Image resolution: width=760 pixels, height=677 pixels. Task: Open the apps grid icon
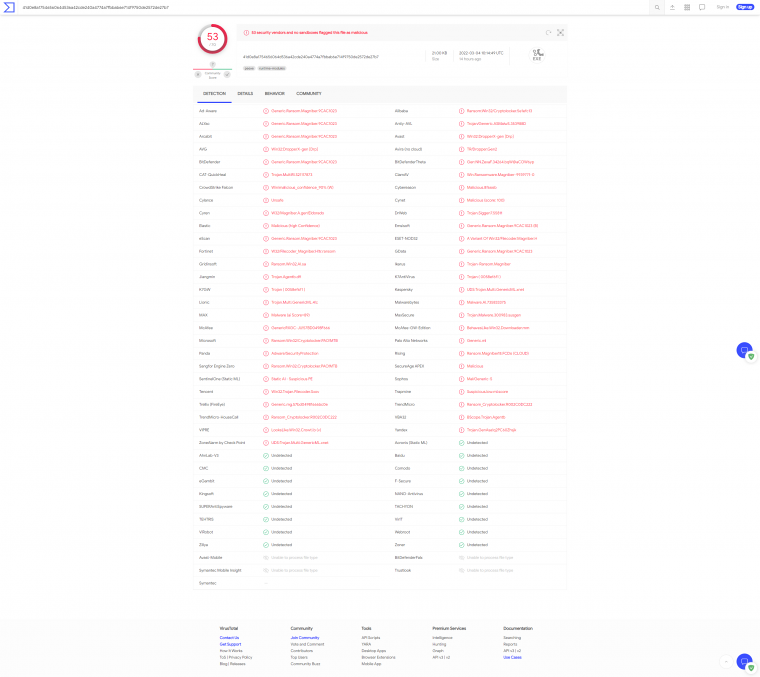click(687, 7)
